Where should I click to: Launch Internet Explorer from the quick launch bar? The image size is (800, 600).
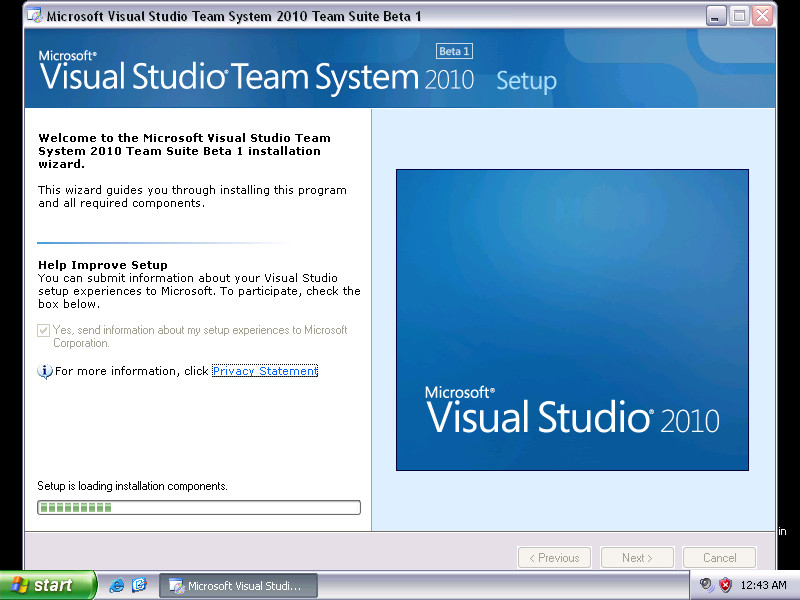point(117,585)
